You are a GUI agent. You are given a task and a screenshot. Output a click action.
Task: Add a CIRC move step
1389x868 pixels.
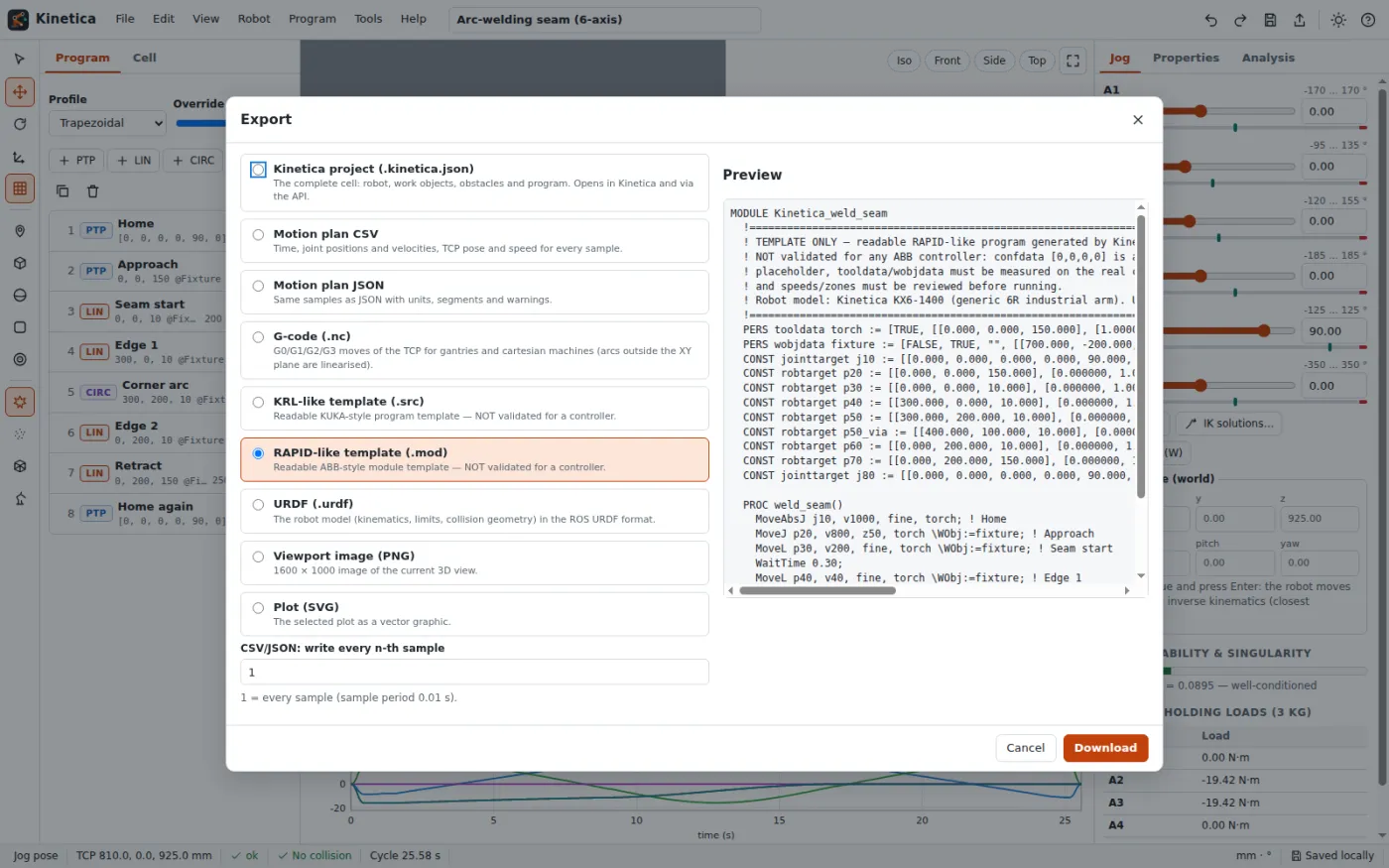coord(192,160)
